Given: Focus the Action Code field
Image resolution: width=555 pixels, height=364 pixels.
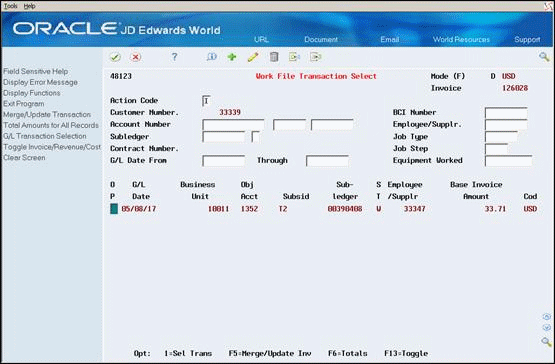Looking at the screenshot, I should click(206, 101).
